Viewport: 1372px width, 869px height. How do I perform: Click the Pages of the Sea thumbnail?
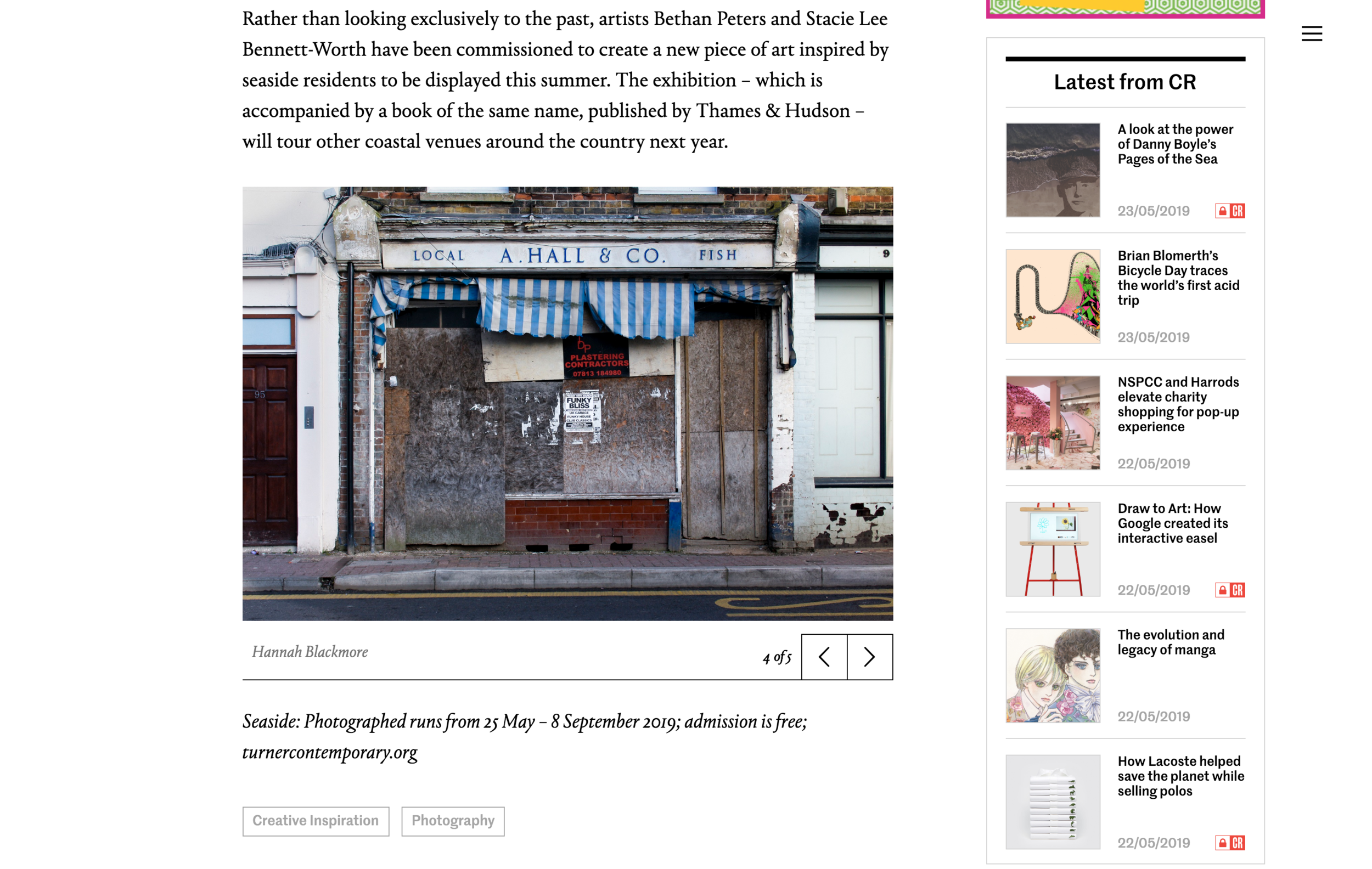click(1053, 170)
